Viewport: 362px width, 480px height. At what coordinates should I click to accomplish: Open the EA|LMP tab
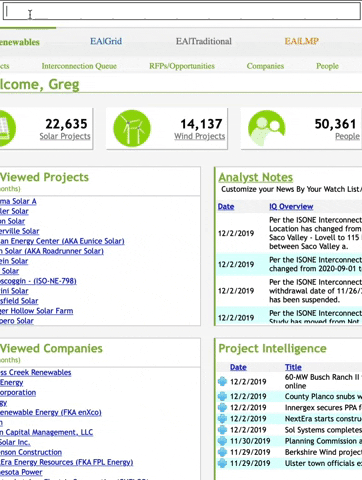[302, 41]
